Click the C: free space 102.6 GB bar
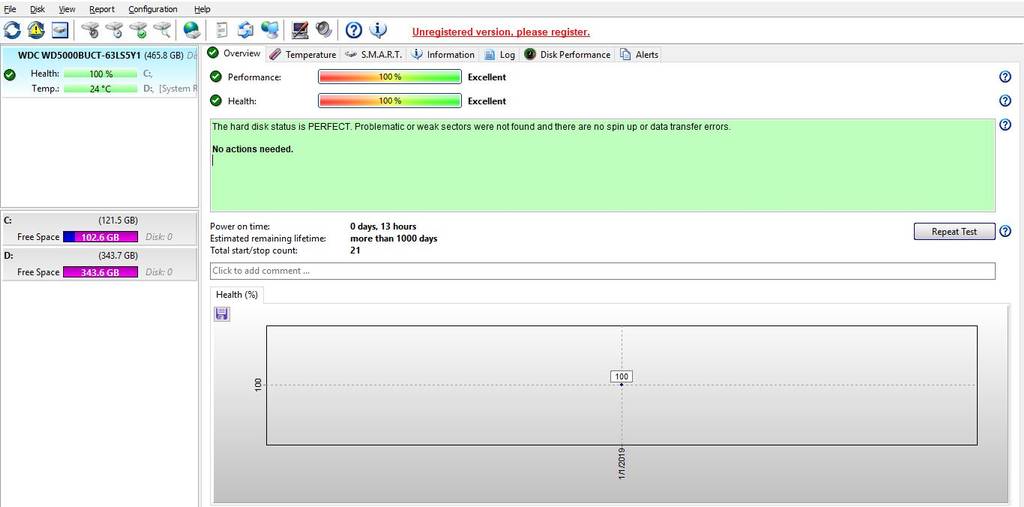 click(101, 237)
